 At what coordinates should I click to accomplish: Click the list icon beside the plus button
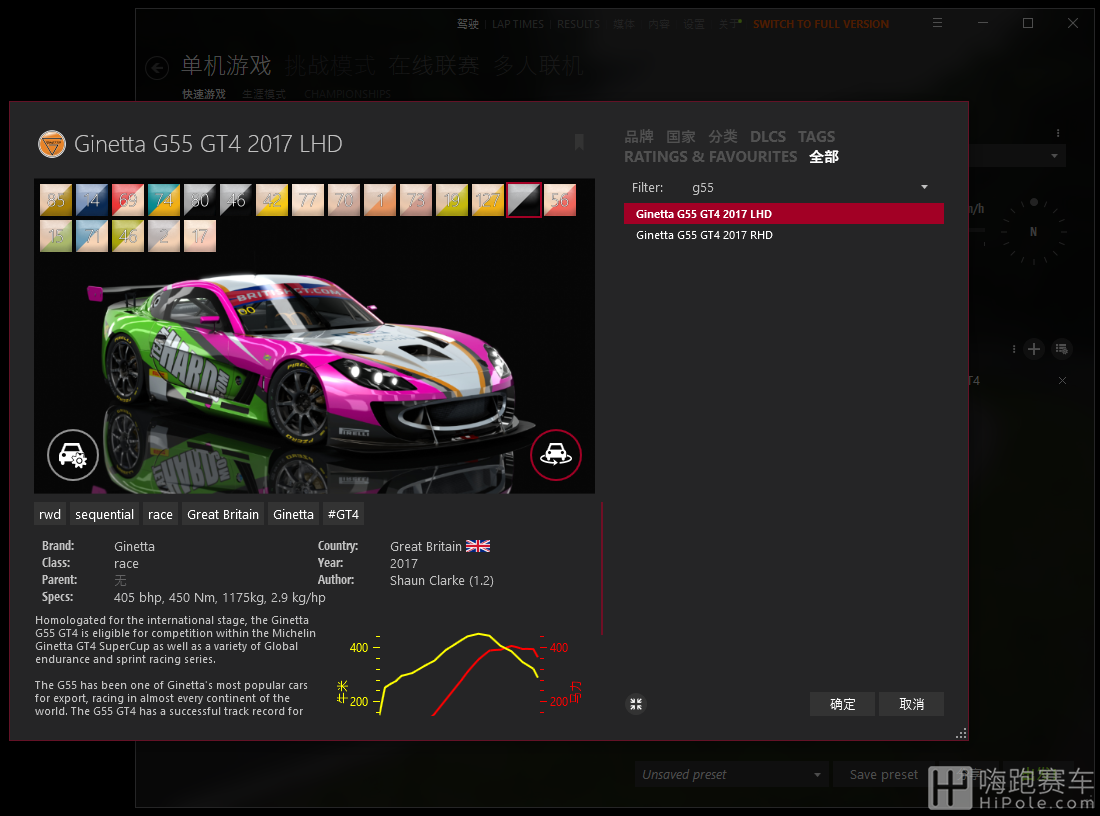coord(1061,349)
